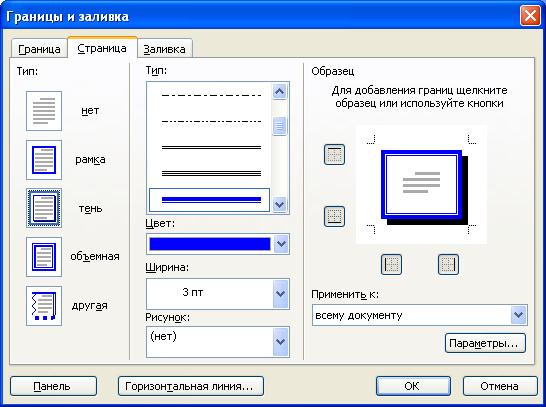Select the 'рамка' box border icon
The height and width of the screenshot is (407, 546).
click(44, 160)
